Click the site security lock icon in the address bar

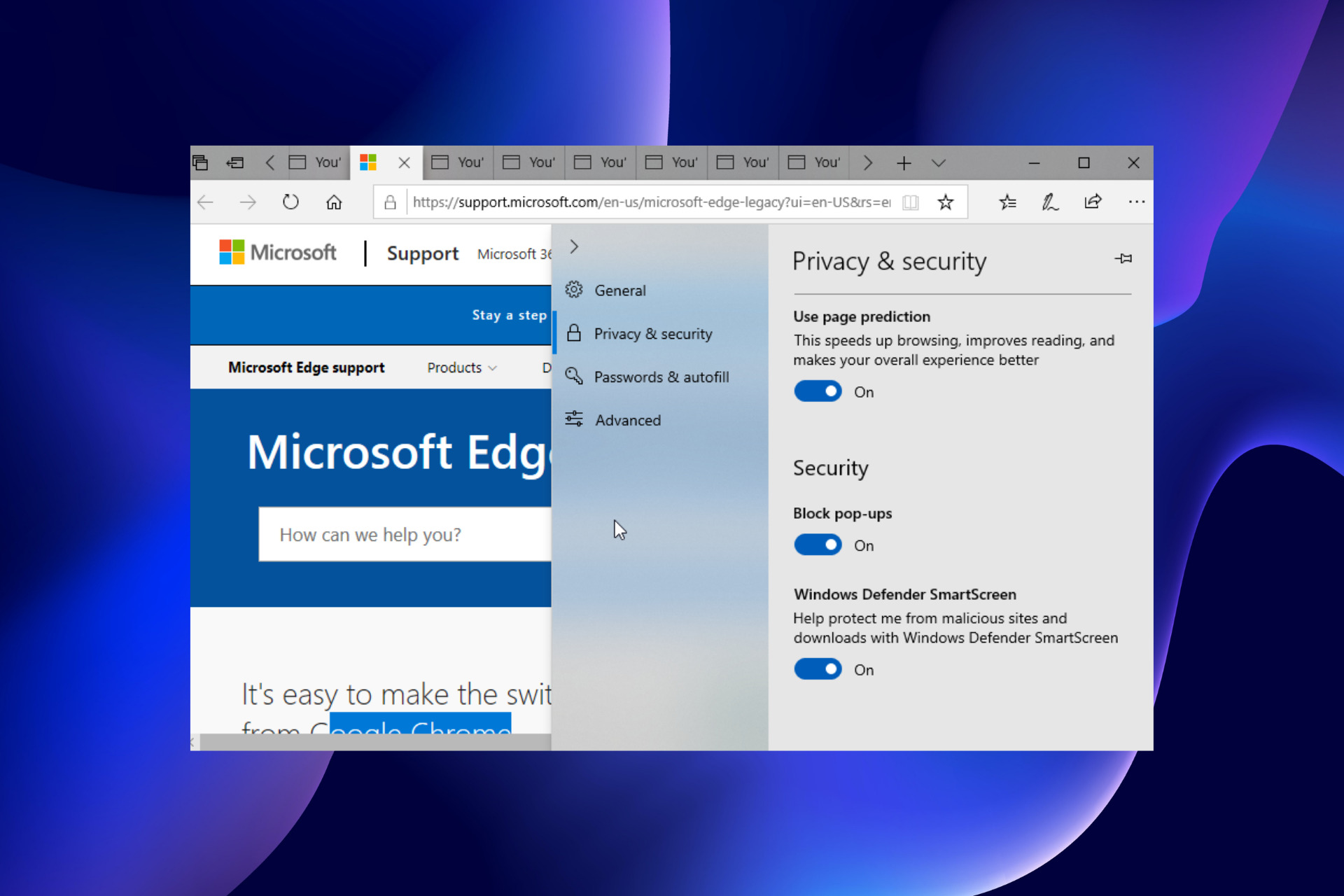[391, 202]
